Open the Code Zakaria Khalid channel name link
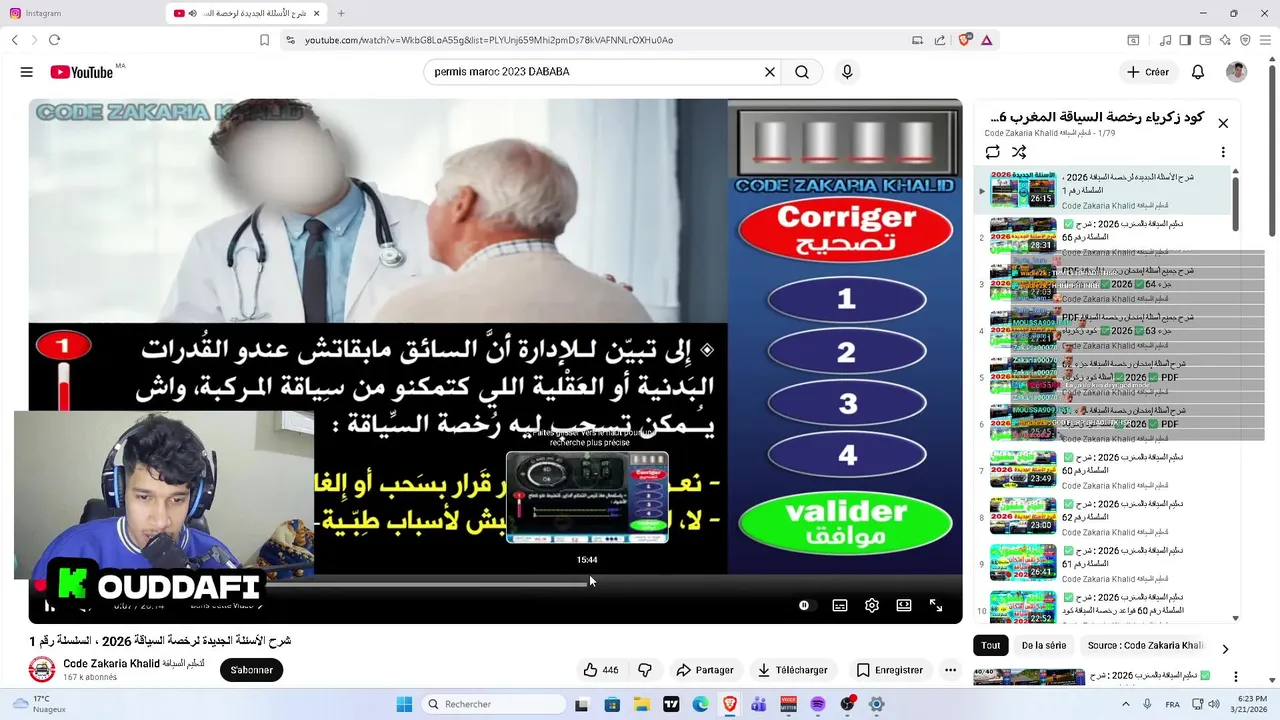The height and width of the screenshot is (720, 1280). pos(111,663)
